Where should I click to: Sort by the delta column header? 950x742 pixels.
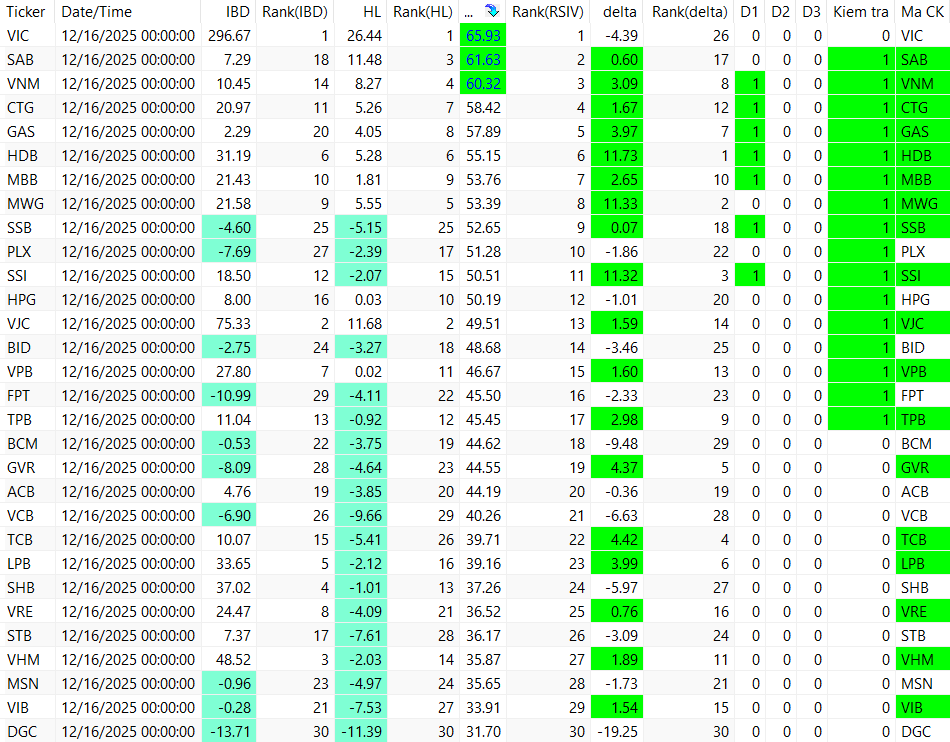pos(620,12)
